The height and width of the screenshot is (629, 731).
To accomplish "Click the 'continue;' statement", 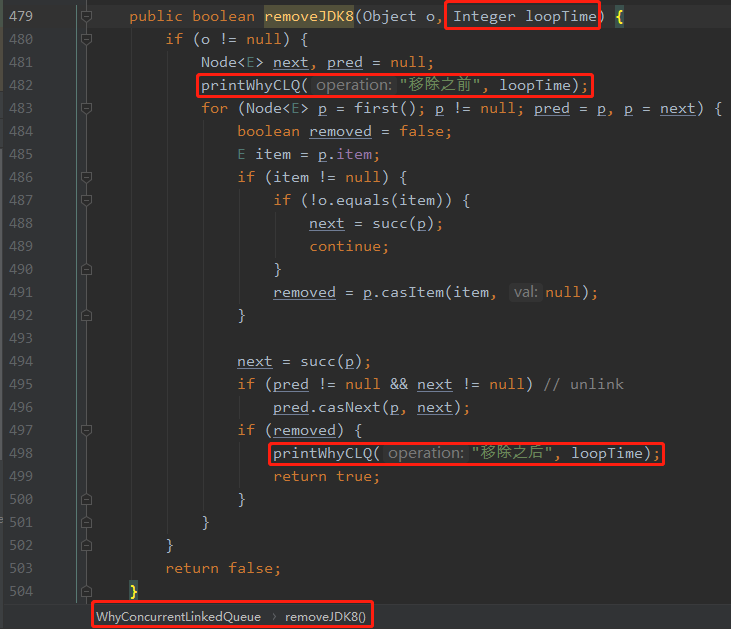I will [349, 246].
